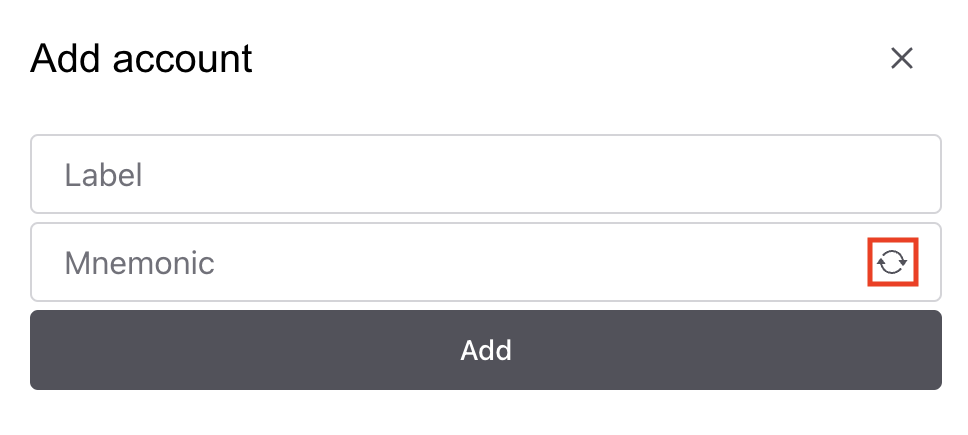Image resolution: width=968 pixels, height=435 pixels.
Task: Regenerate a random mnemonic phrase
Action: [x=892, y=263]
